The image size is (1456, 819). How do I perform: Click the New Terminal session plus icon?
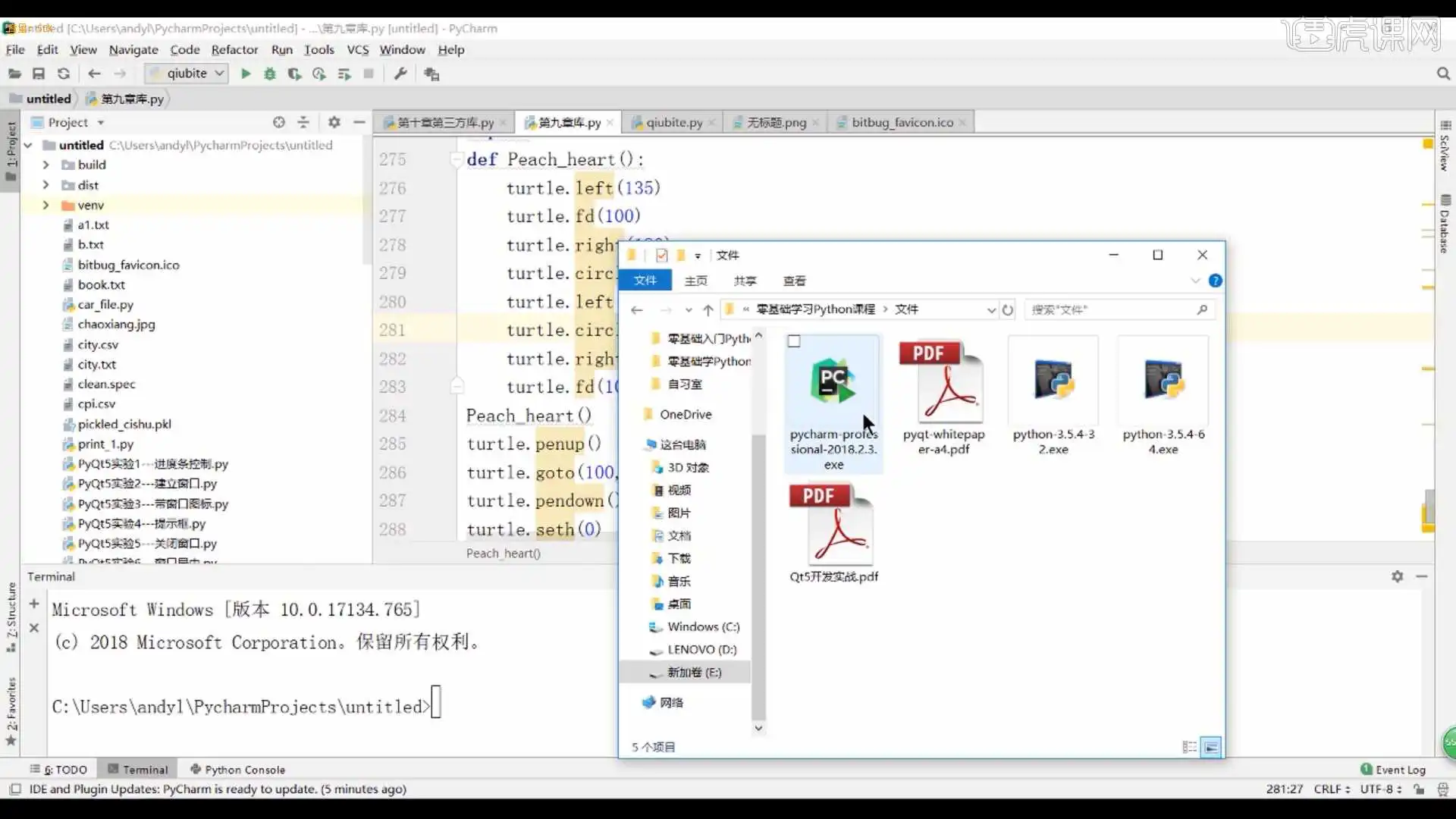(34, 604)
